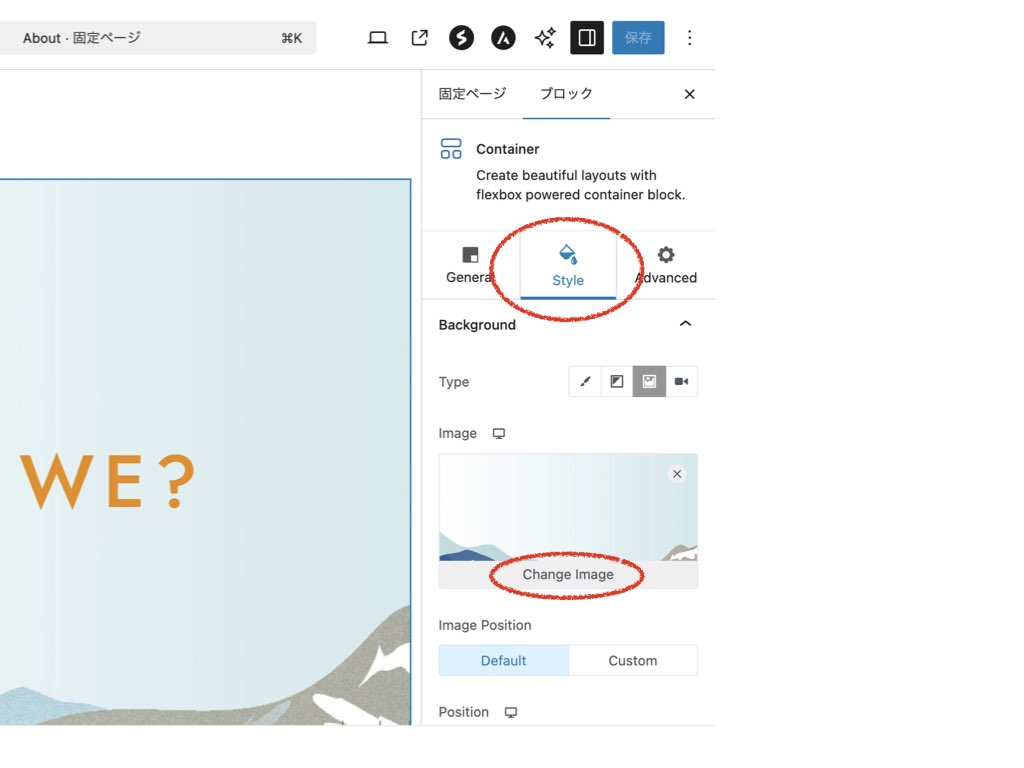Click the blue 保存 save button
This screenshot has width=1024, height=768.
tap(638, 38)
